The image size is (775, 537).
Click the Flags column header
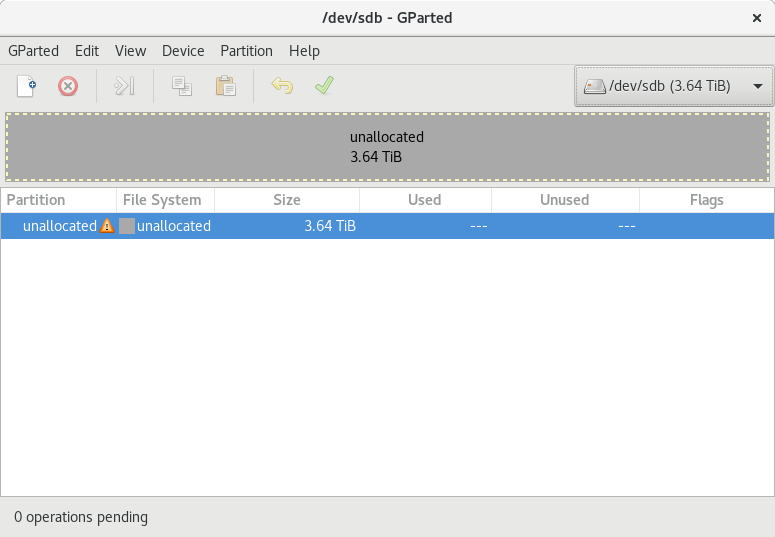(707, 200)
